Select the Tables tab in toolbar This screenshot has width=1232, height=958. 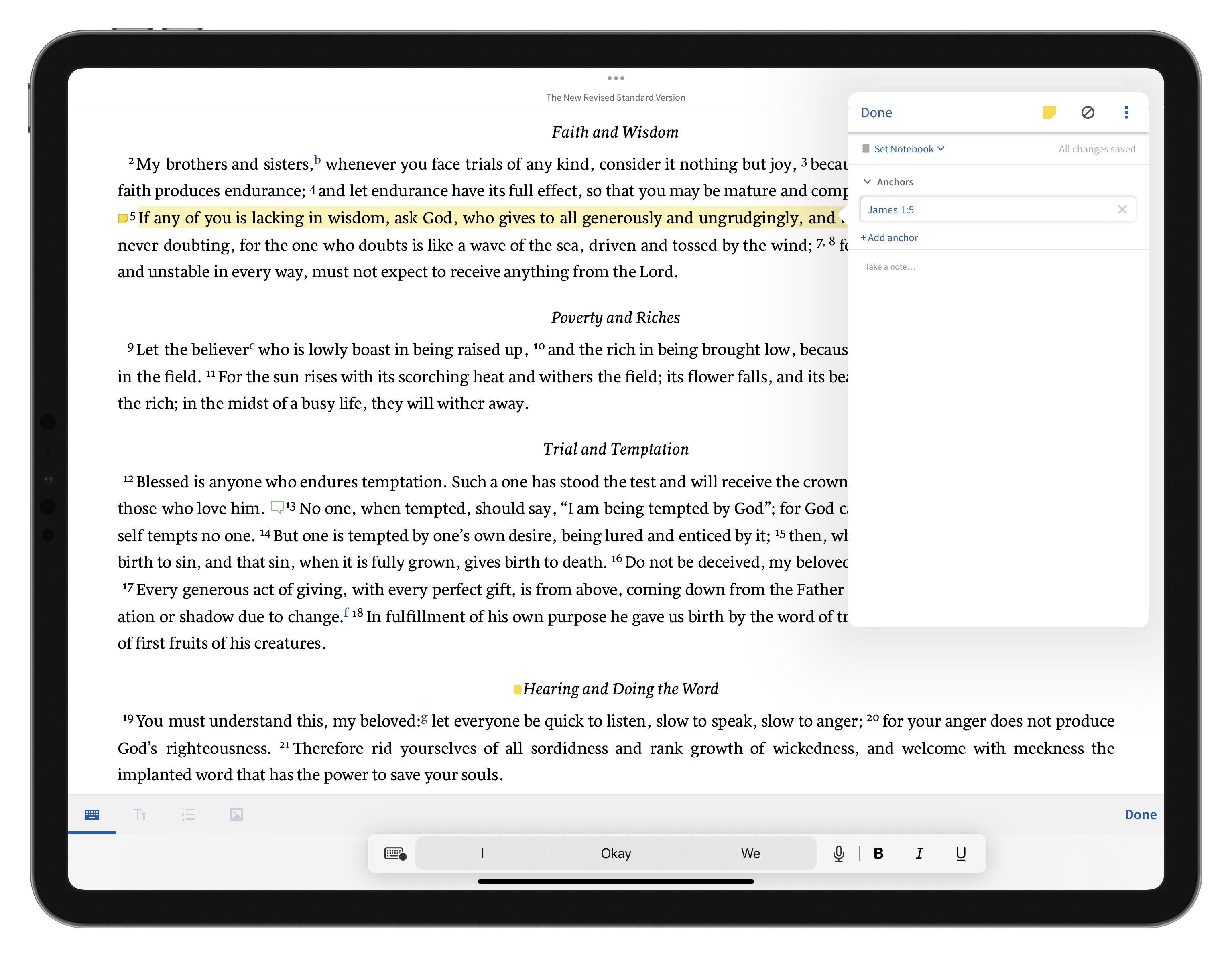point(92,814)
